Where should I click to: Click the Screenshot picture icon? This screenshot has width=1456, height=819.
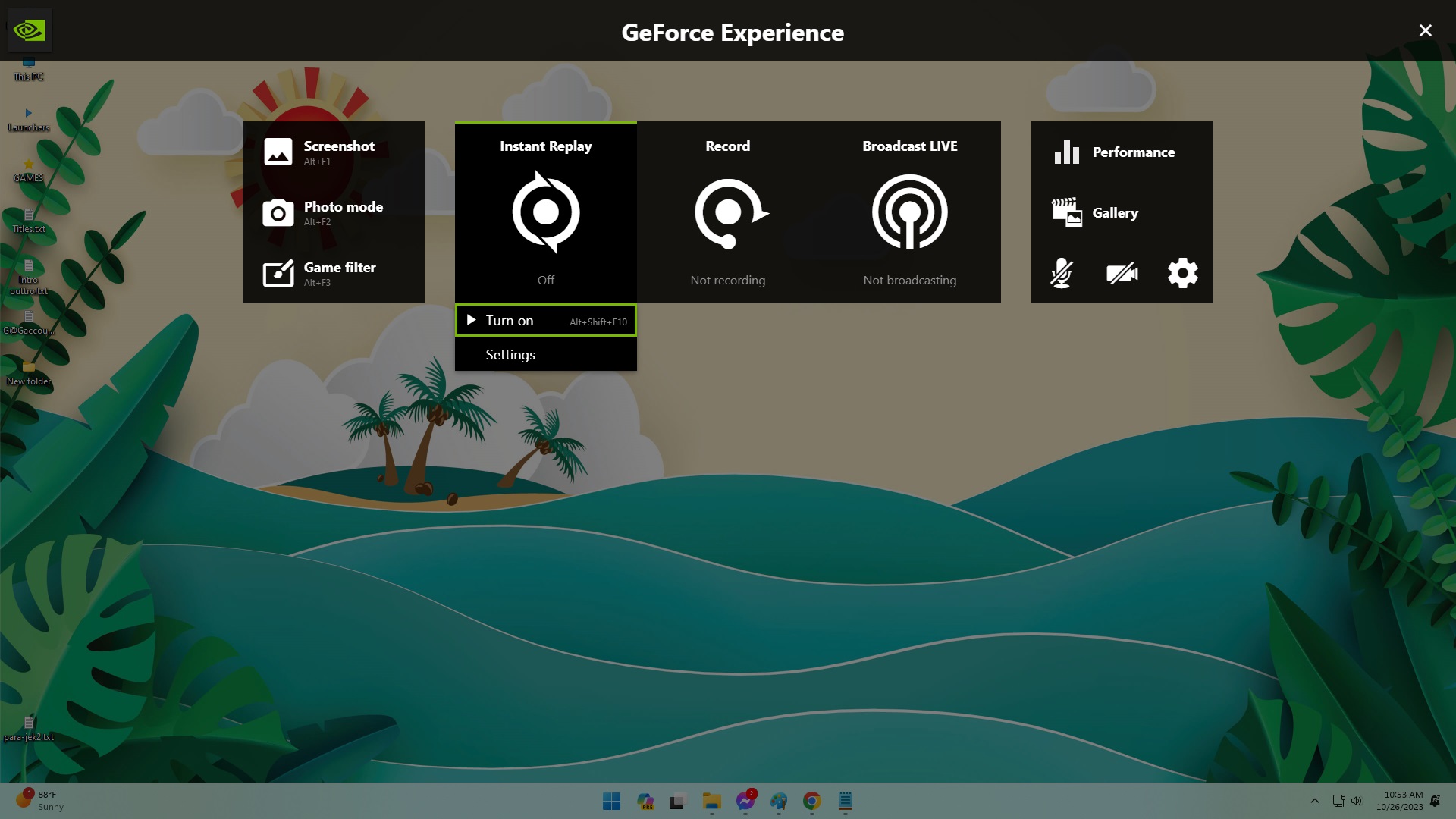[278, 152]
